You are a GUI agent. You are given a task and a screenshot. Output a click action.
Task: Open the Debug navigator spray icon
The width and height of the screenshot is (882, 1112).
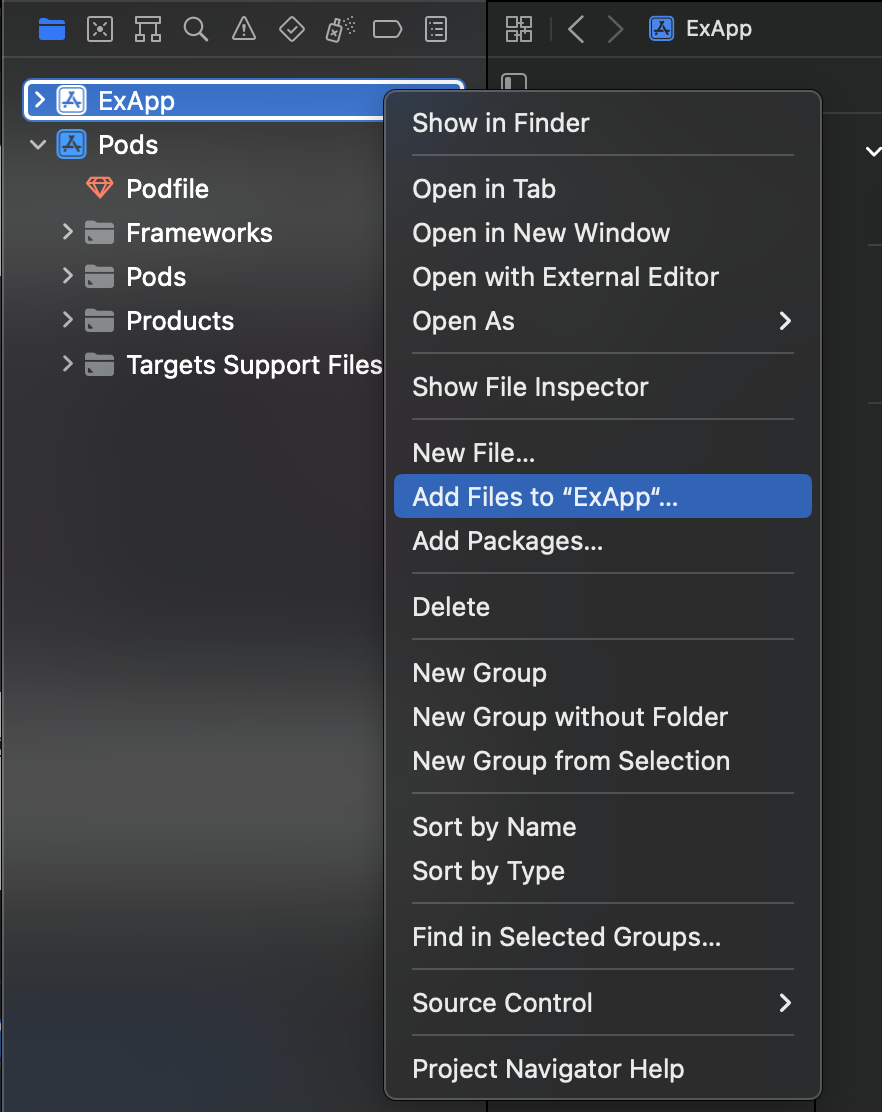(340, 29)
